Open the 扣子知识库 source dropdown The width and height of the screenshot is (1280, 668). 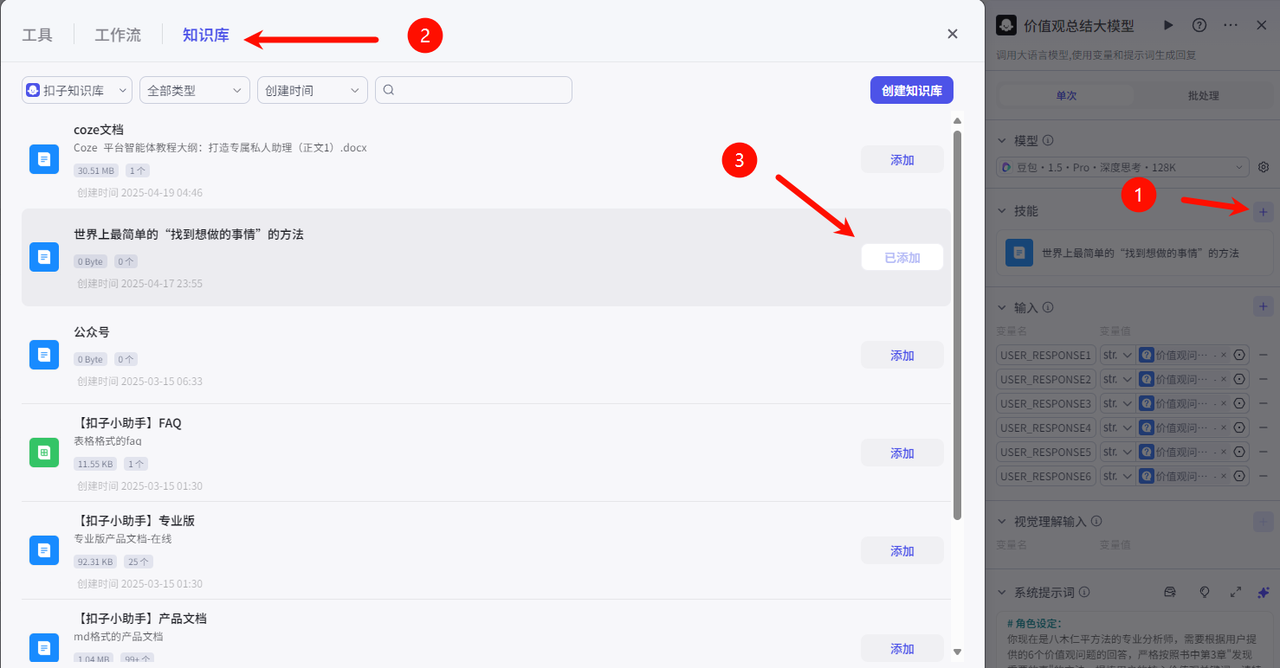(x=77, y=90)
